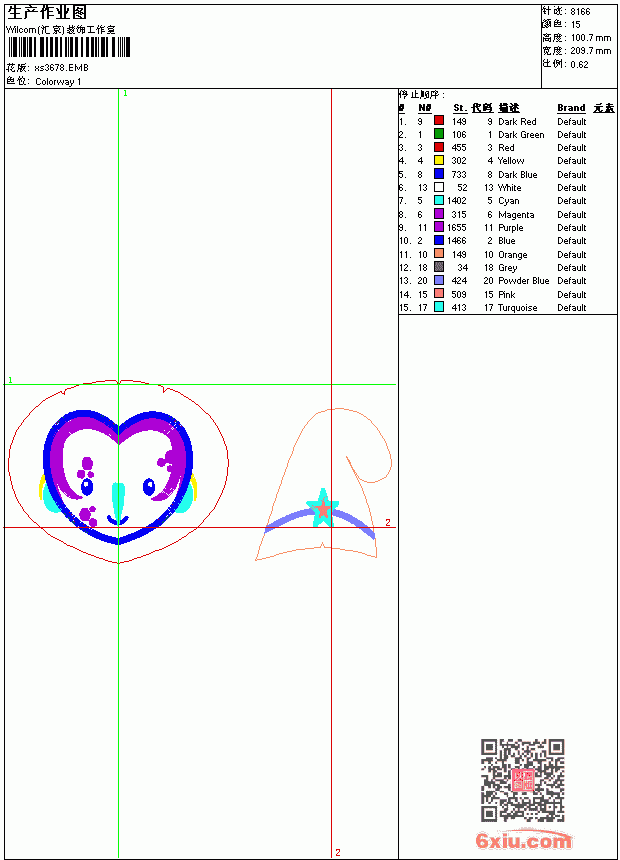This screenshot has width=620, height=860.
Task: Select the blue heart face design
Action: tap(119, 475)
